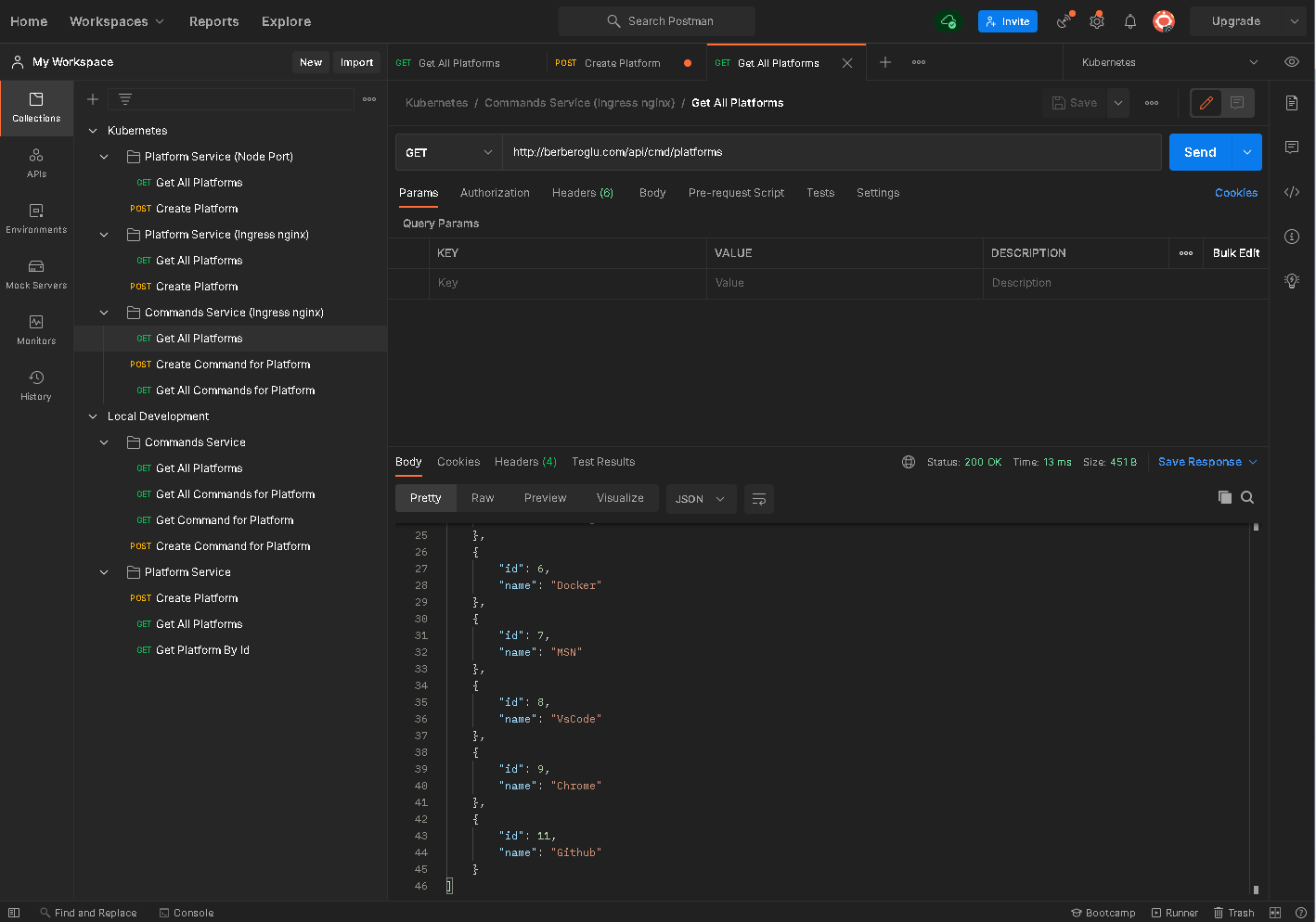Open Monitors in sidebar
This screenshot has height=922, width=1316.
point(36,330)
